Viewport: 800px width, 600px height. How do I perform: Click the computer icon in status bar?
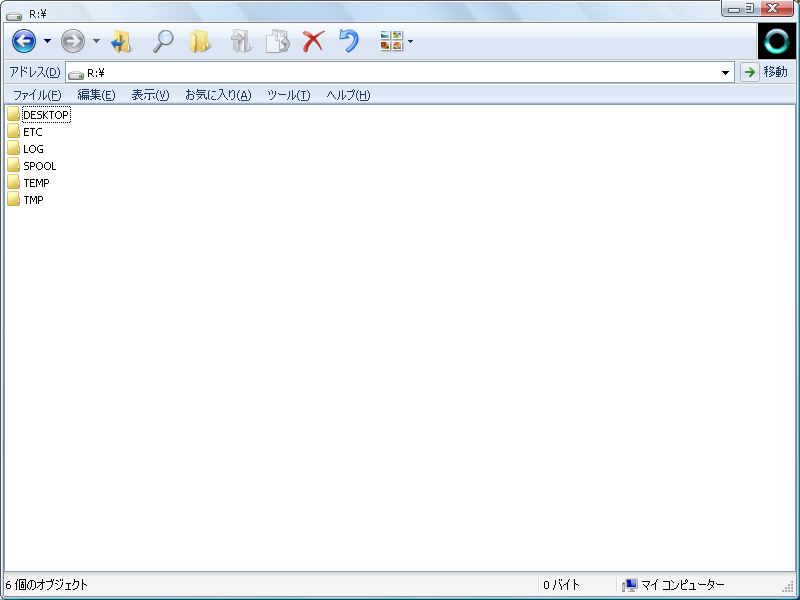click(x=630, y=585)
